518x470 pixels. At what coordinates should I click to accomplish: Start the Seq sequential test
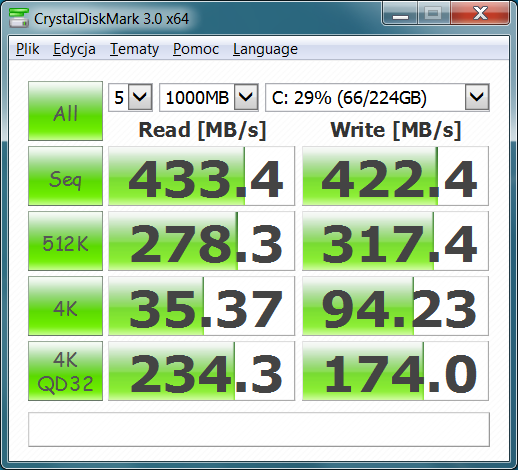point(65,176)
